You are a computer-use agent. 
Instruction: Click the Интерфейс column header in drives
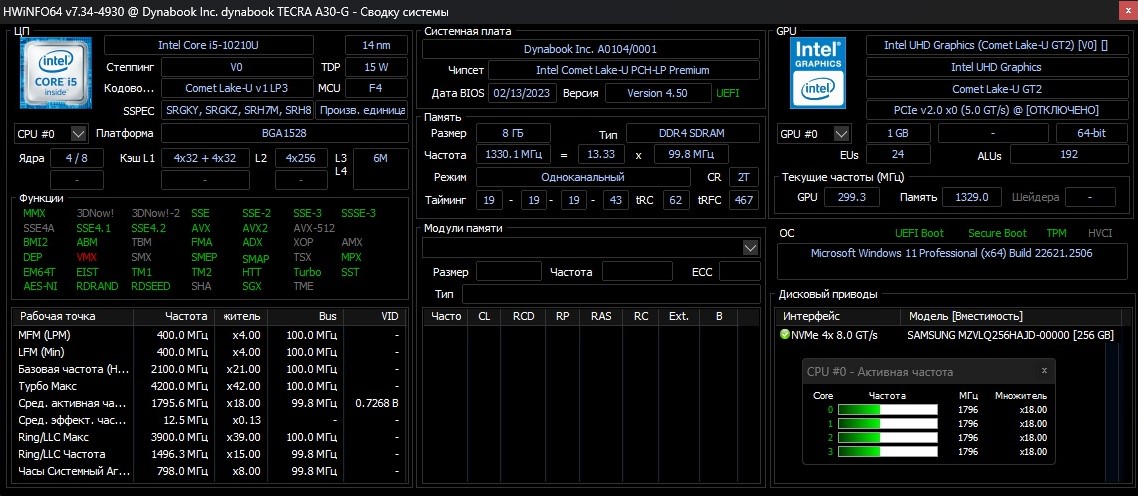[811, 316]
